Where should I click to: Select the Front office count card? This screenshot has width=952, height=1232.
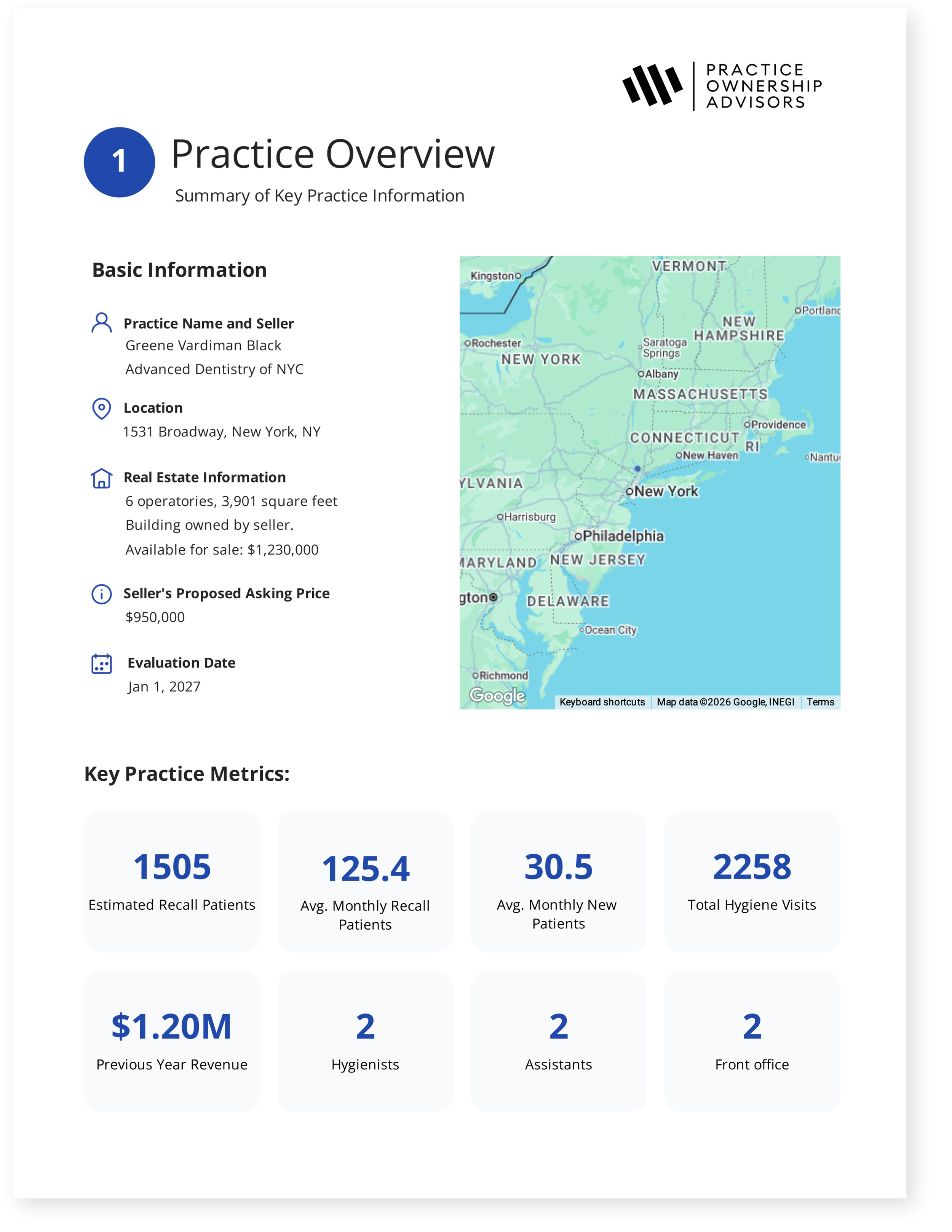pos(752,1041)
